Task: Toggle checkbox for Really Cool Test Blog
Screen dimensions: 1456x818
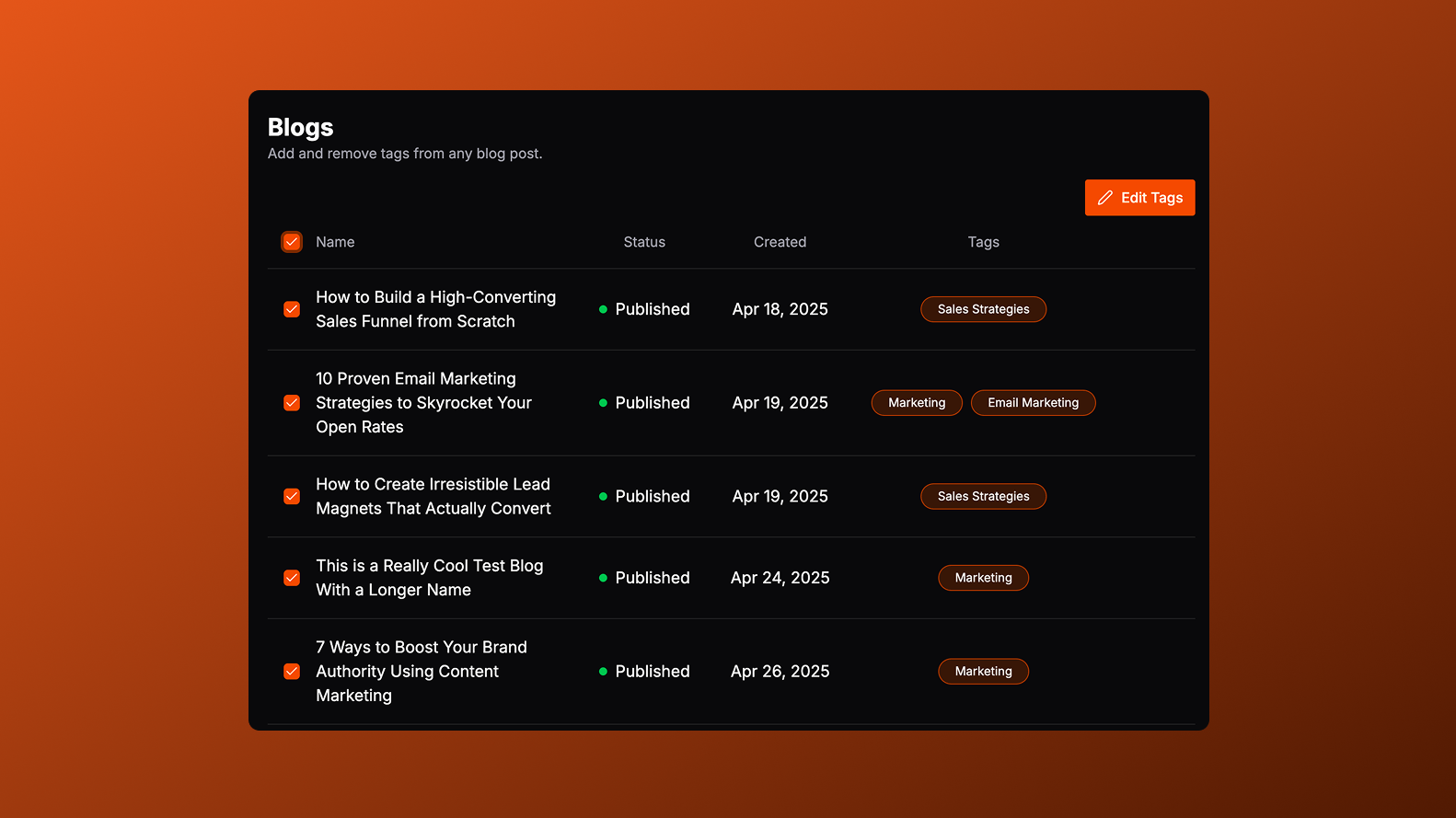Action: click(292, 578)
